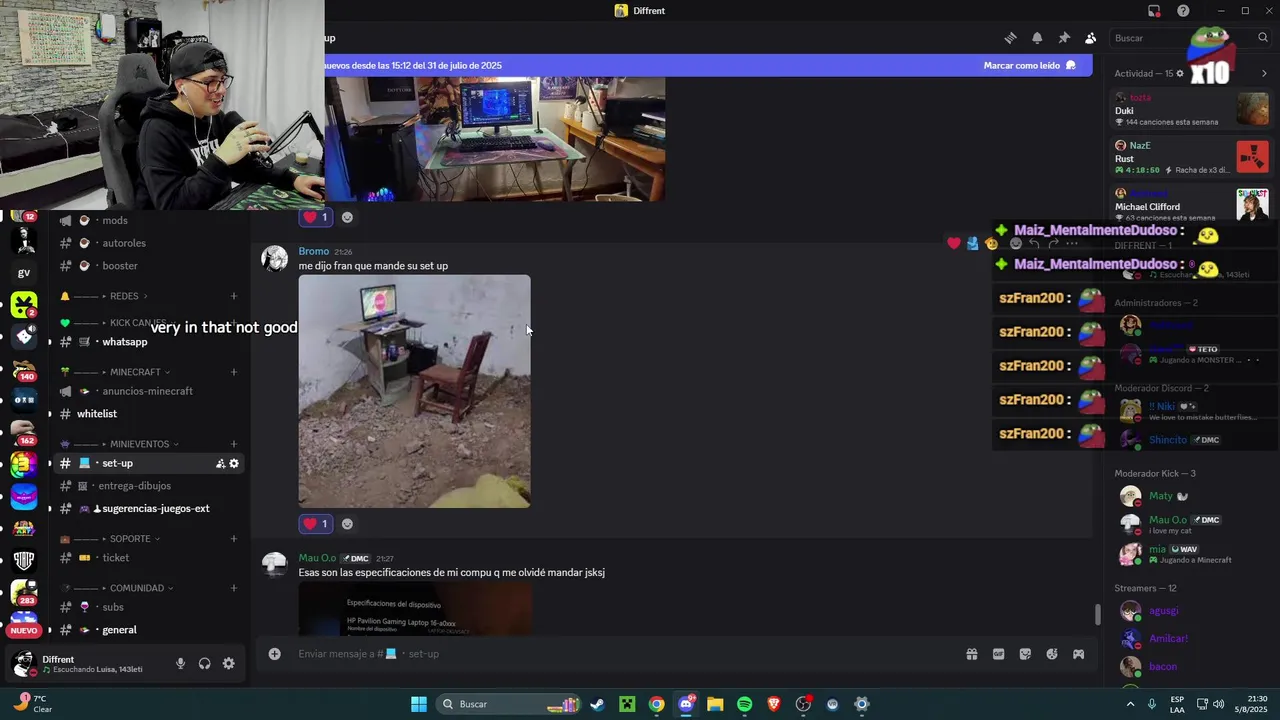1280x720 pixels.
Task: Add reaction smiley under Bromo's image
Action: pyautogui.click(x=347, y=523)
